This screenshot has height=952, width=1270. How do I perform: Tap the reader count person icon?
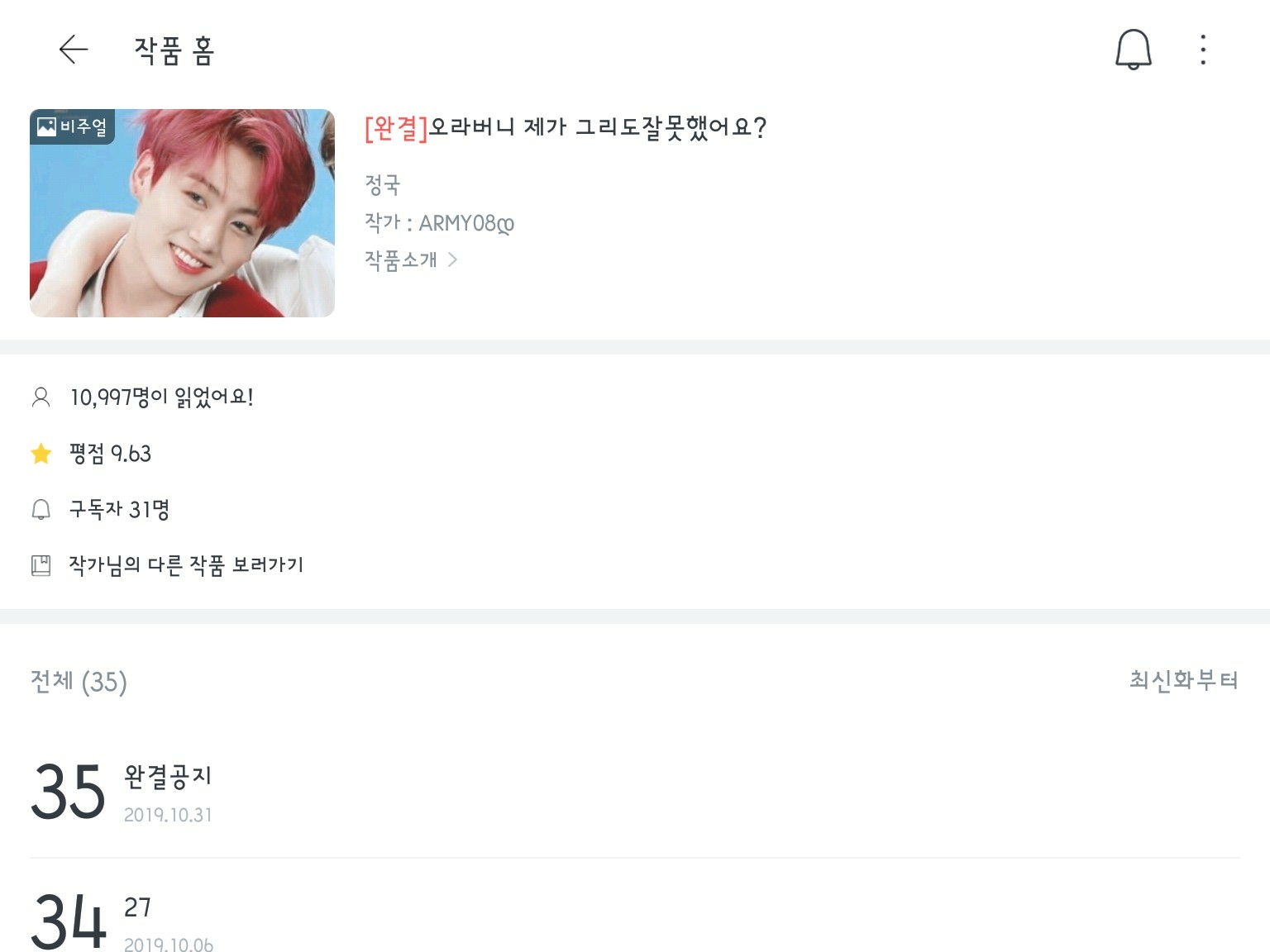click(41, 397)
